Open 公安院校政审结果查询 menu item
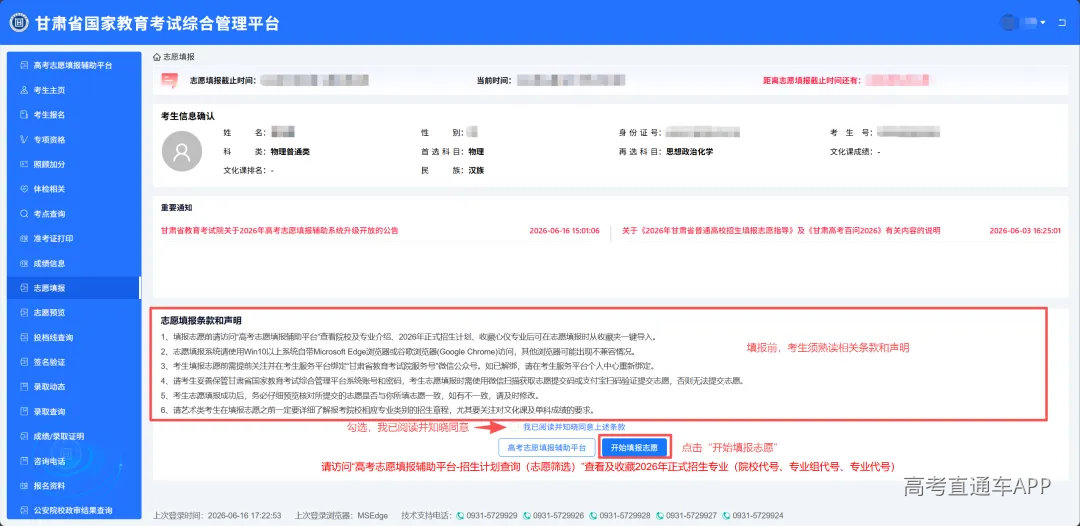Image resolution: width=1080 pixels, height=526 pixels. pyautogui.click(x=72, y=511)
